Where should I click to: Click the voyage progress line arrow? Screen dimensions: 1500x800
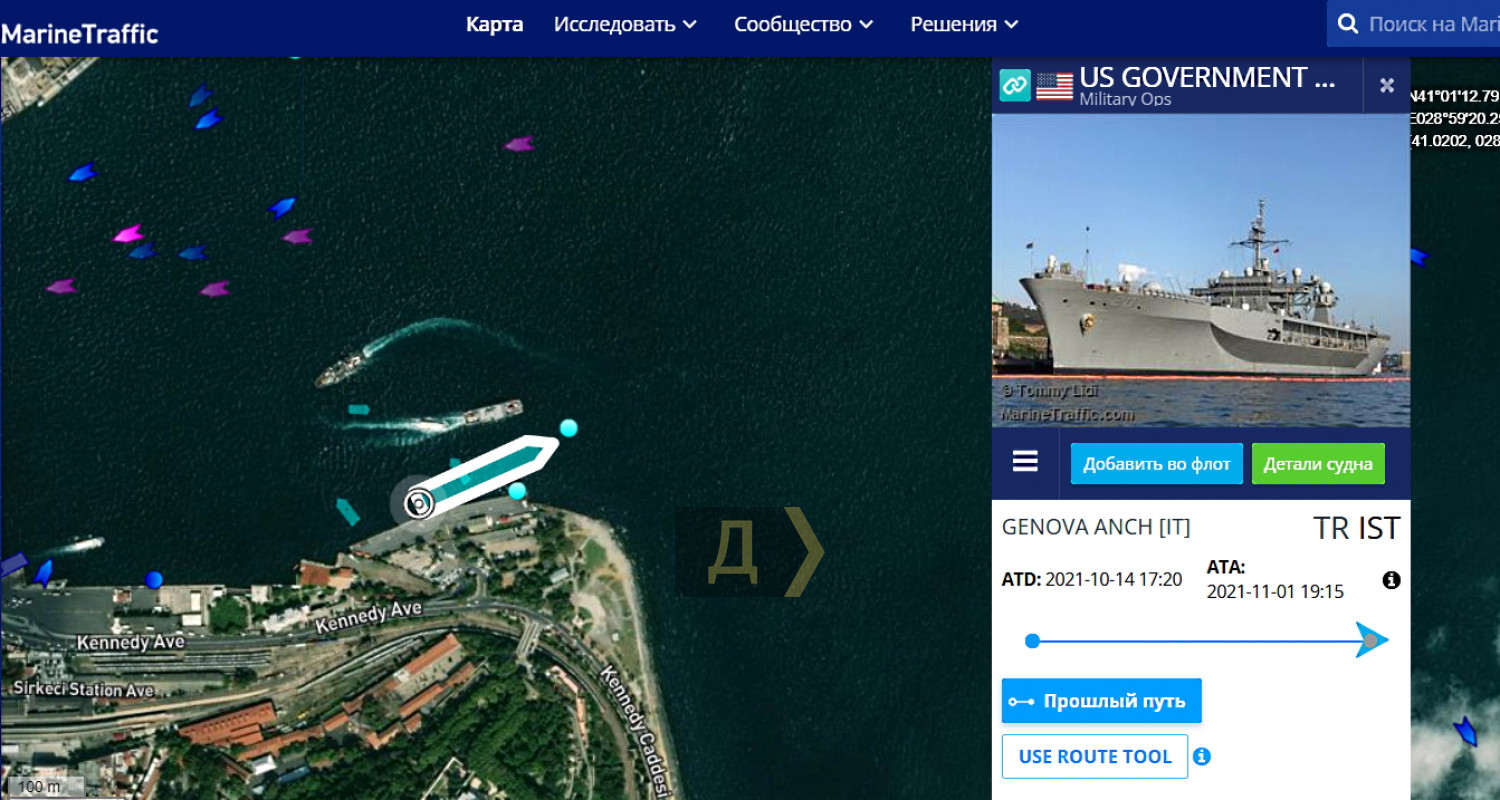click(x=1371, y=640)
